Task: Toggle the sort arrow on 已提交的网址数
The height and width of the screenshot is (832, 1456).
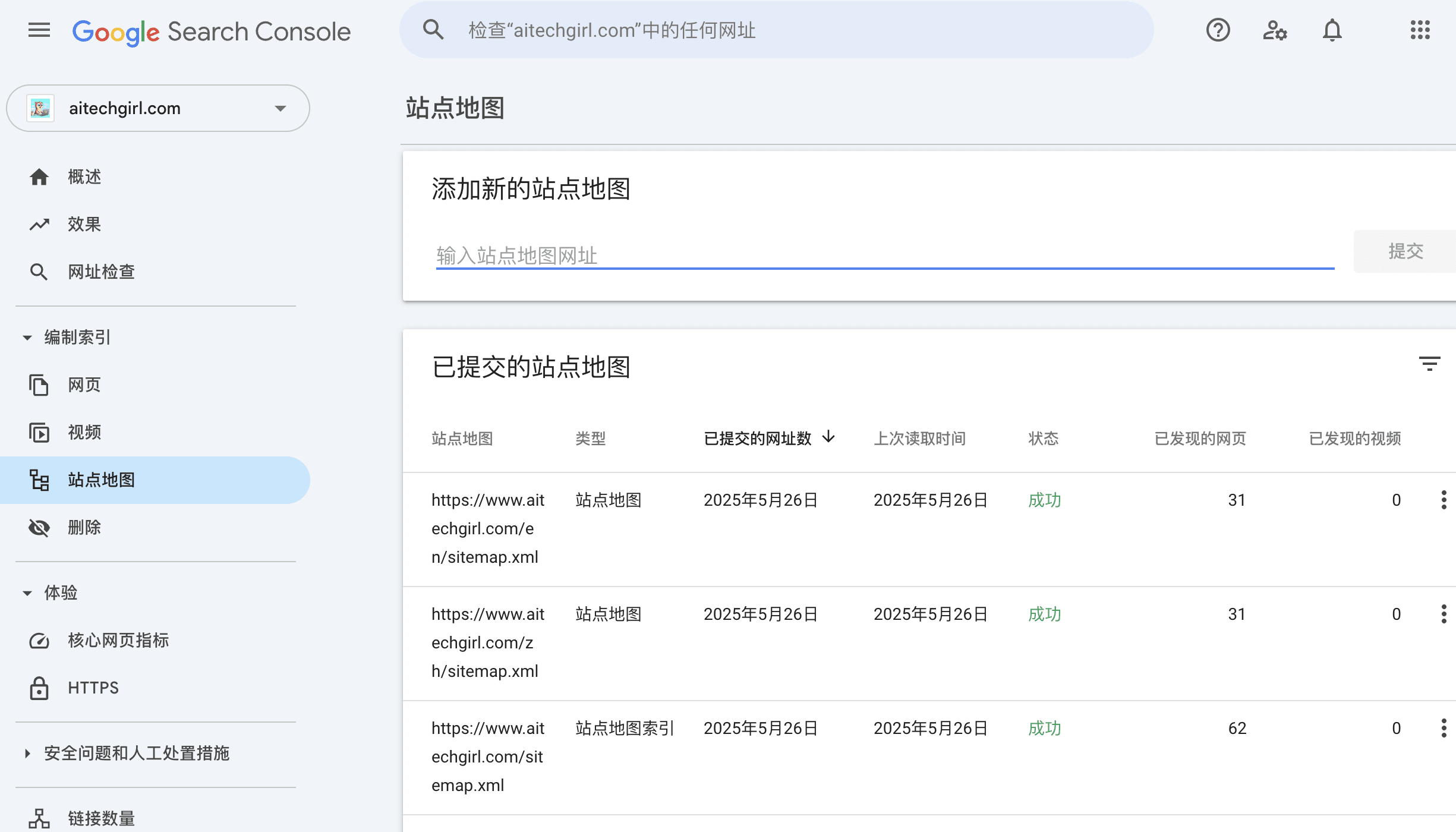Action: point(828,437)
